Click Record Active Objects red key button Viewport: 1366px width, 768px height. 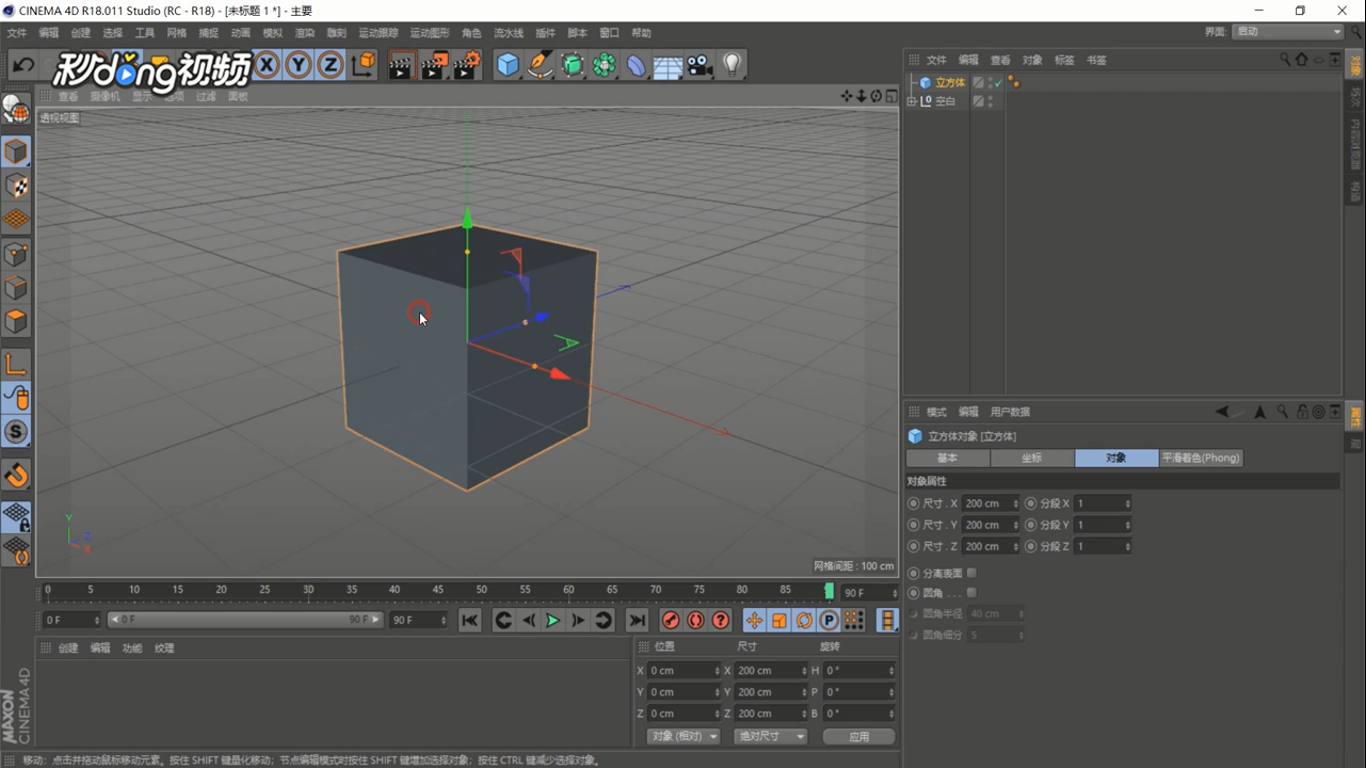click(671, 621)
